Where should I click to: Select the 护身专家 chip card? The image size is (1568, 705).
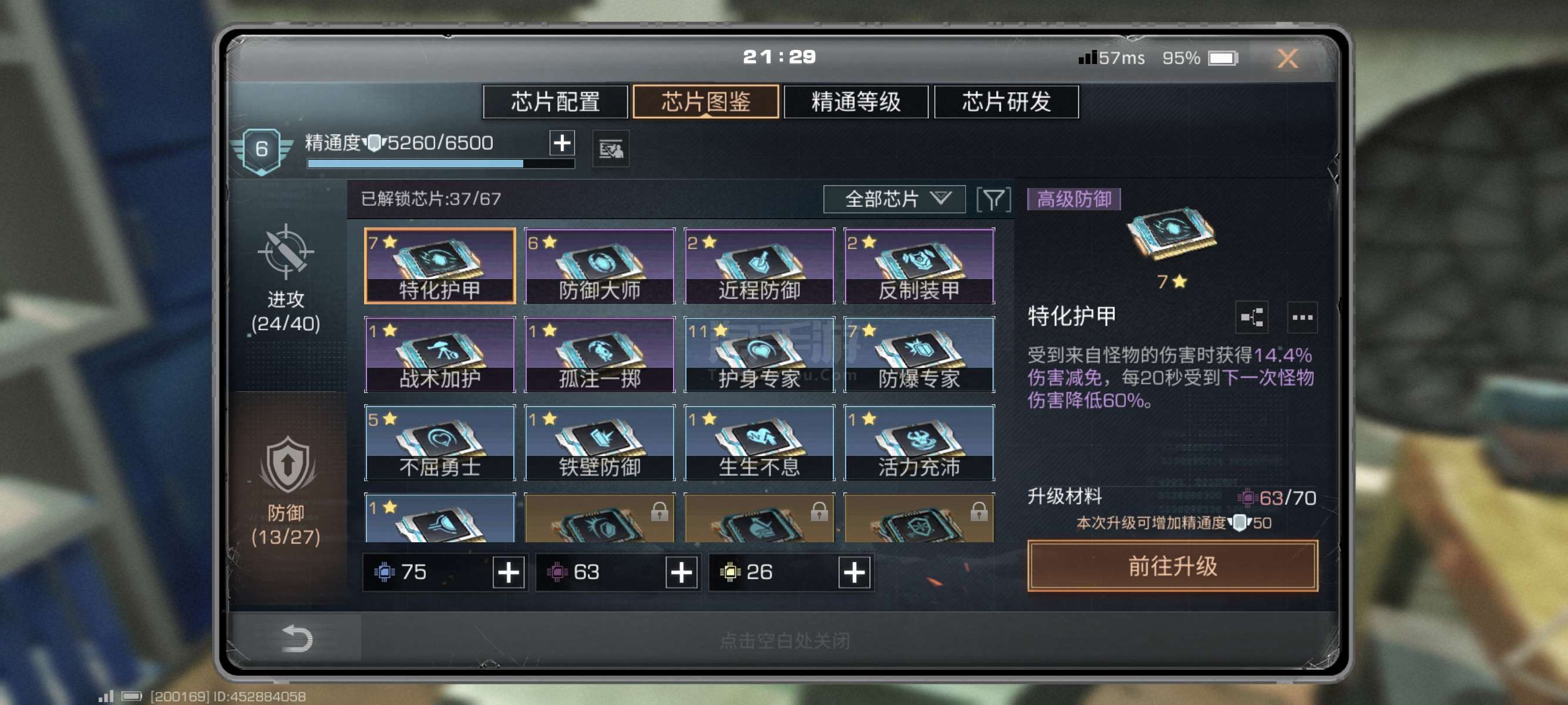pyautogui.click(x=759, y=354)
